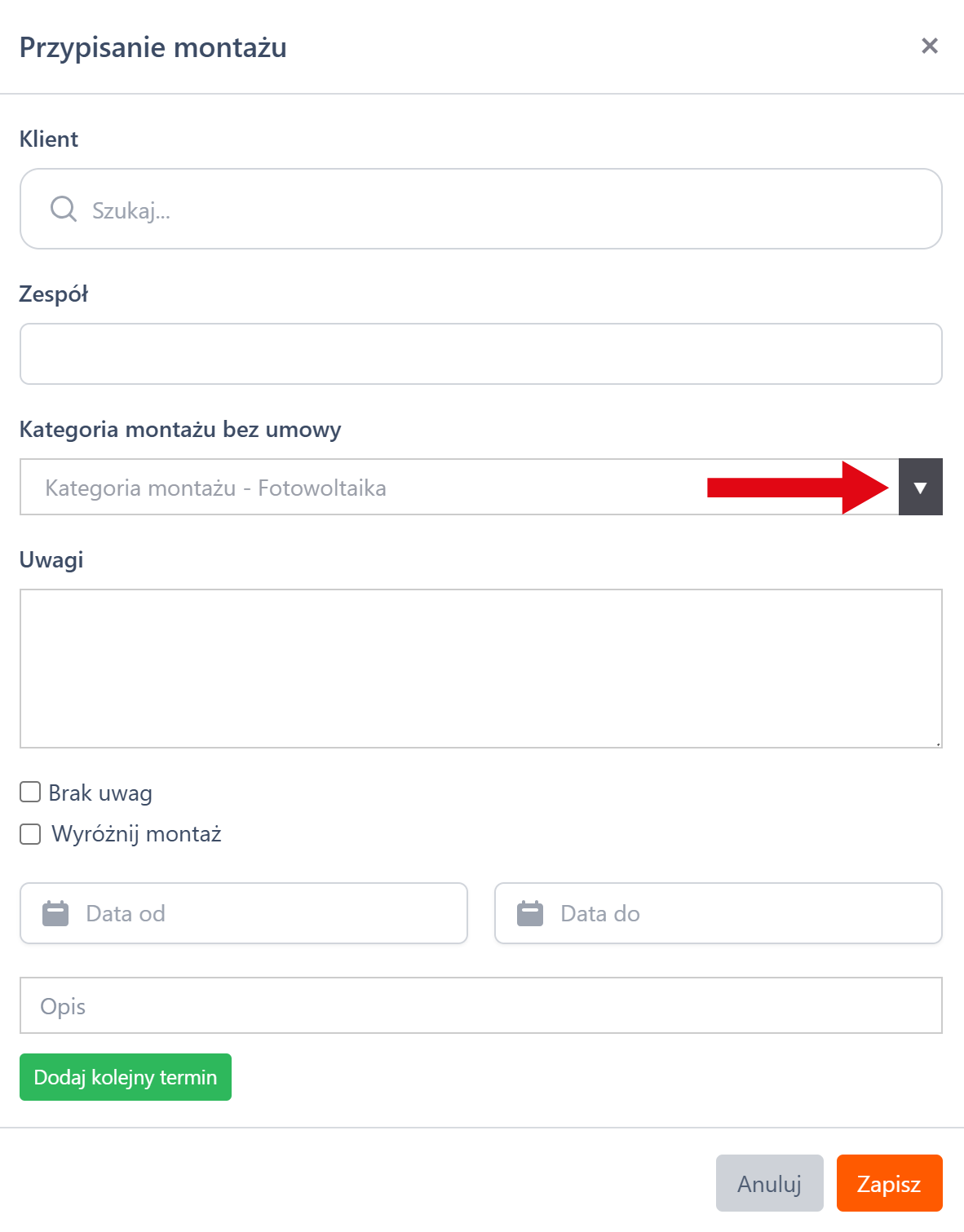The width and height of the screenshot is (964, 1232).
Task: Click the calendar icon beside Data od
Action: pos(55,913)
